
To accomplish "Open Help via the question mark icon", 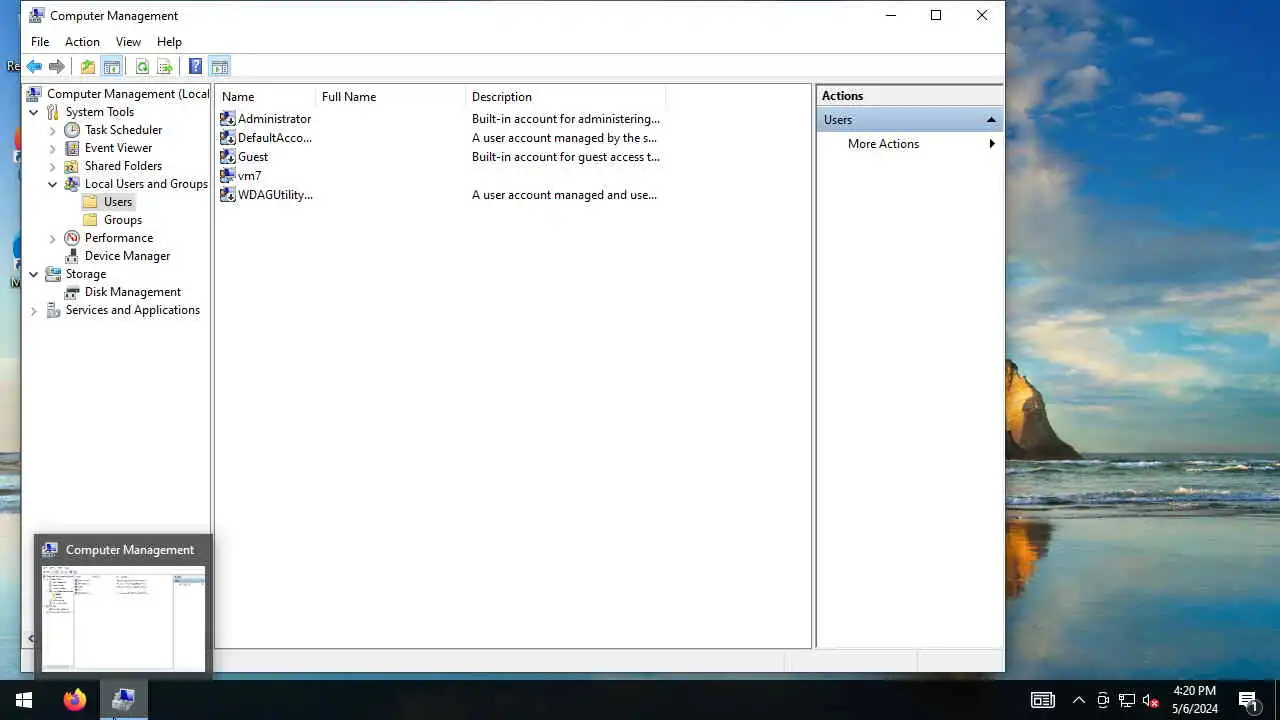I will 195,67.
